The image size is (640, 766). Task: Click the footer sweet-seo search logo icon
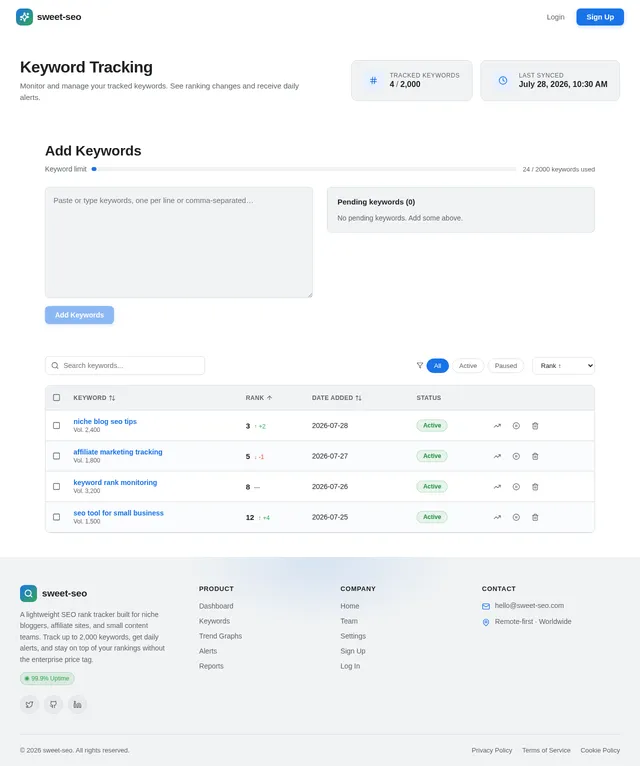tap(28, 594)
